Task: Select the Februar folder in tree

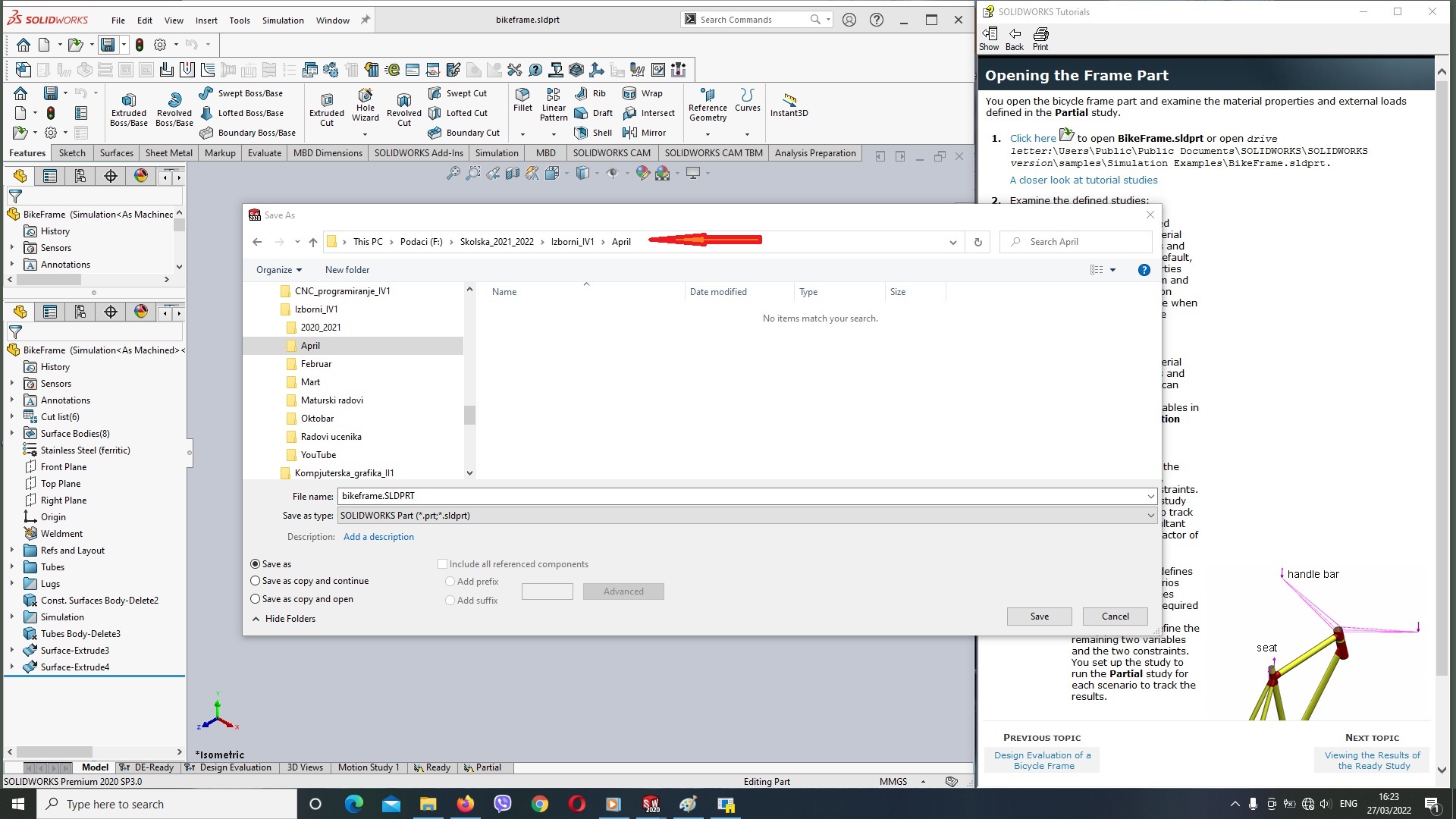Action: point(315,364)
